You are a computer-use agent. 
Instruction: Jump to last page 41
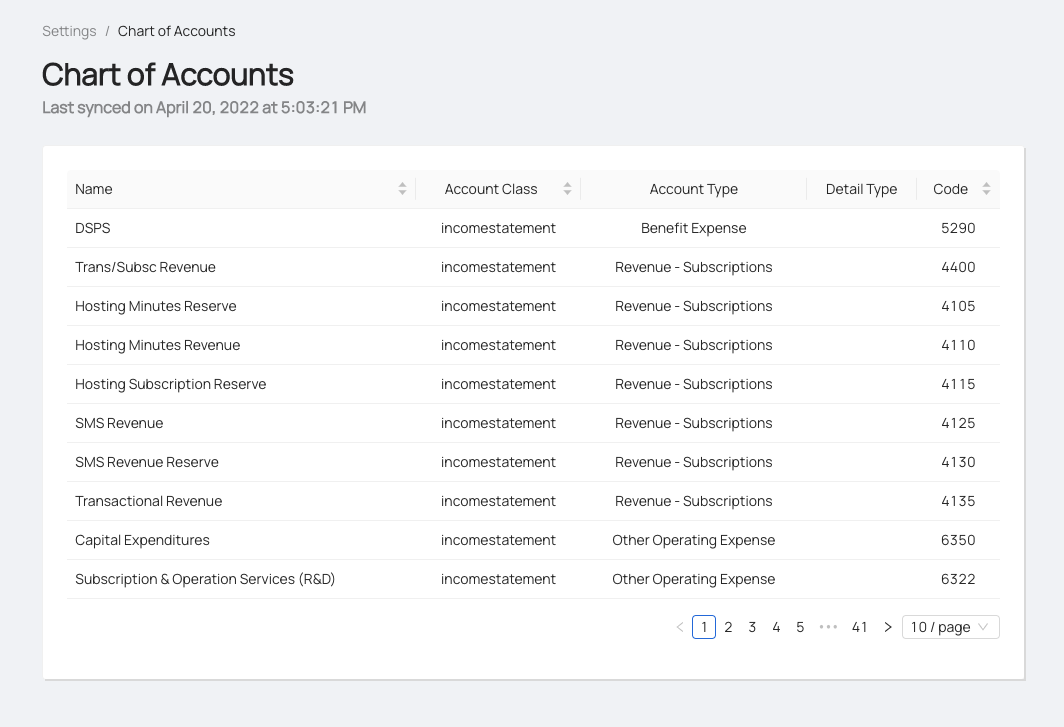pos(859,627)
